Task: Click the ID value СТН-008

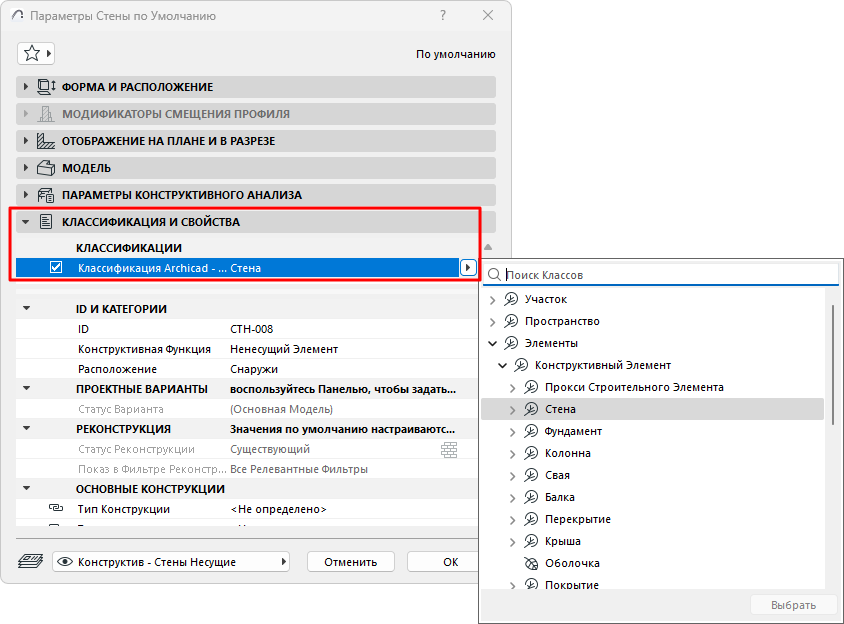Action: (x=251, y=329)
